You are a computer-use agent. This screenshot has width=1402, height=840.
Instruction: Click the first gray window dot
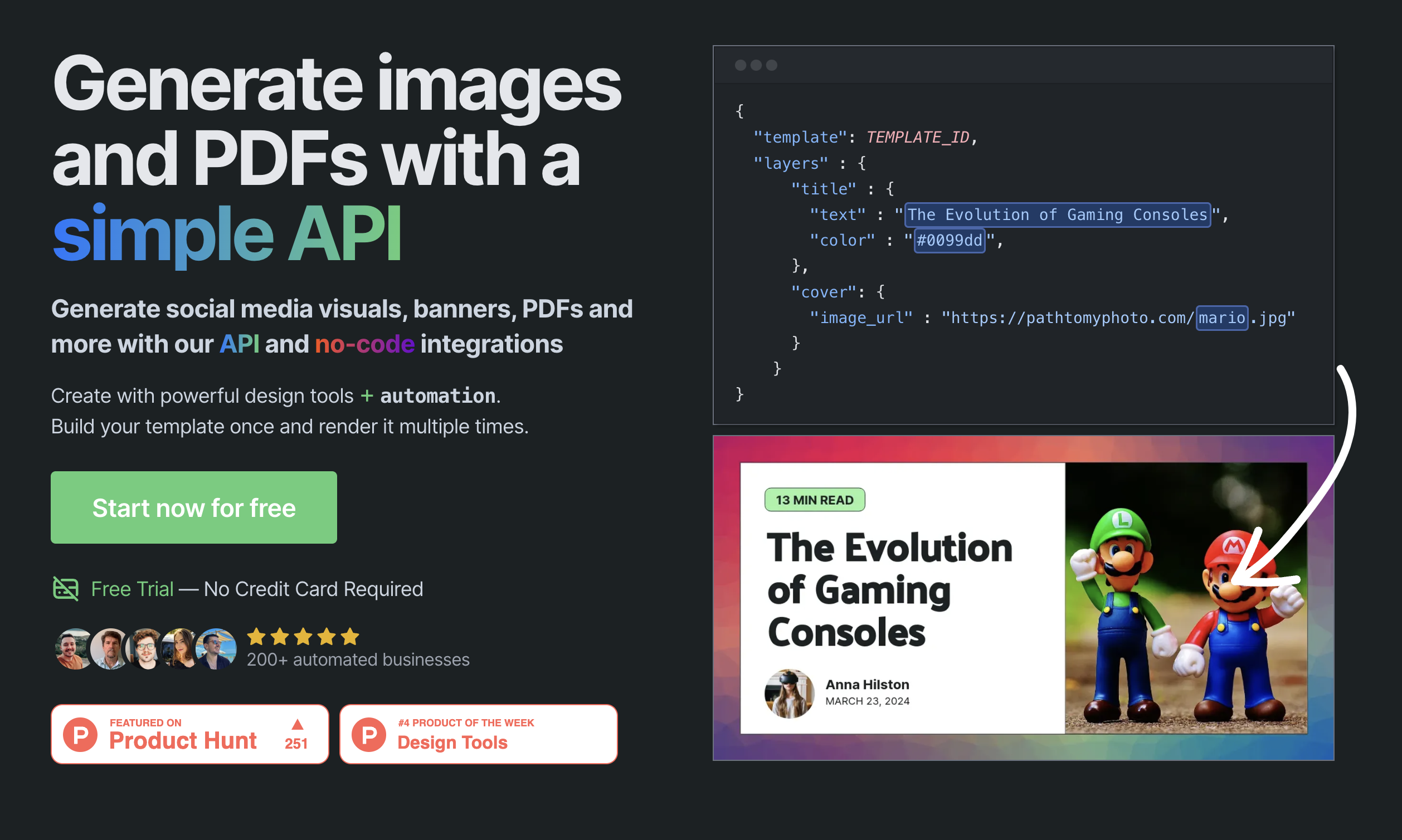point(740,65)
